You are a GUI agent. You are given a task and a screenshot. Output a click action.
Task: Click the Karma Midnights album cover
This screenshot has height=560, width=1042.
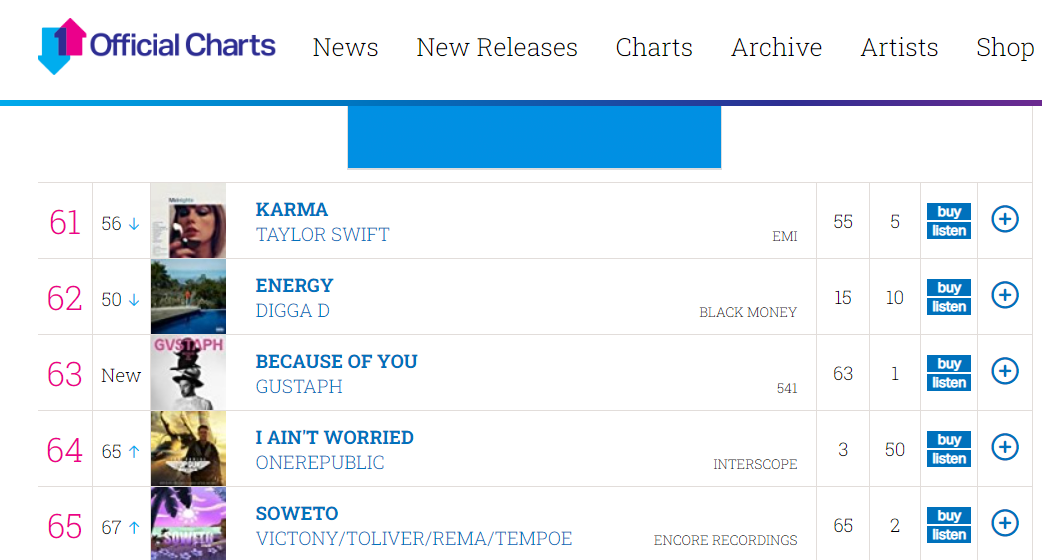pos(188,221)
